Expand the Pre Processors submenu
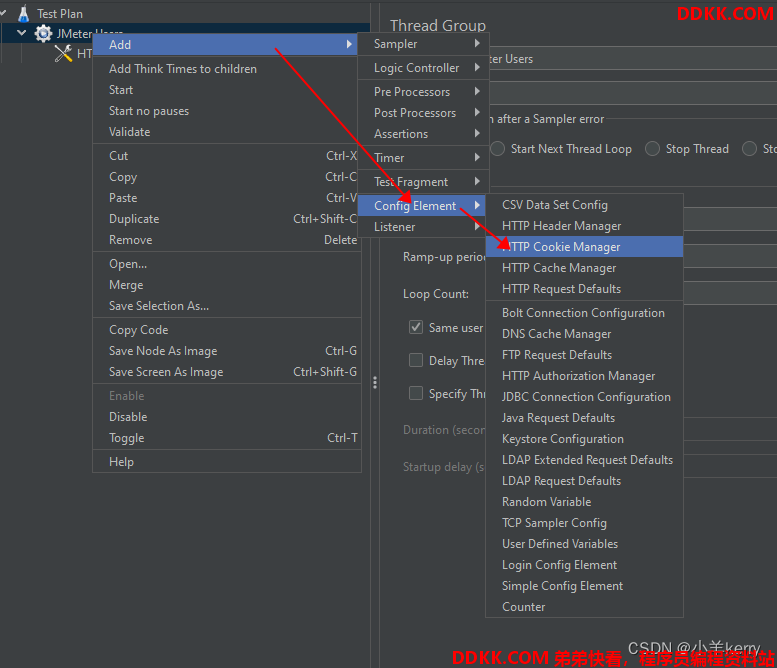 pyautogui.click(x=423, y=92)
